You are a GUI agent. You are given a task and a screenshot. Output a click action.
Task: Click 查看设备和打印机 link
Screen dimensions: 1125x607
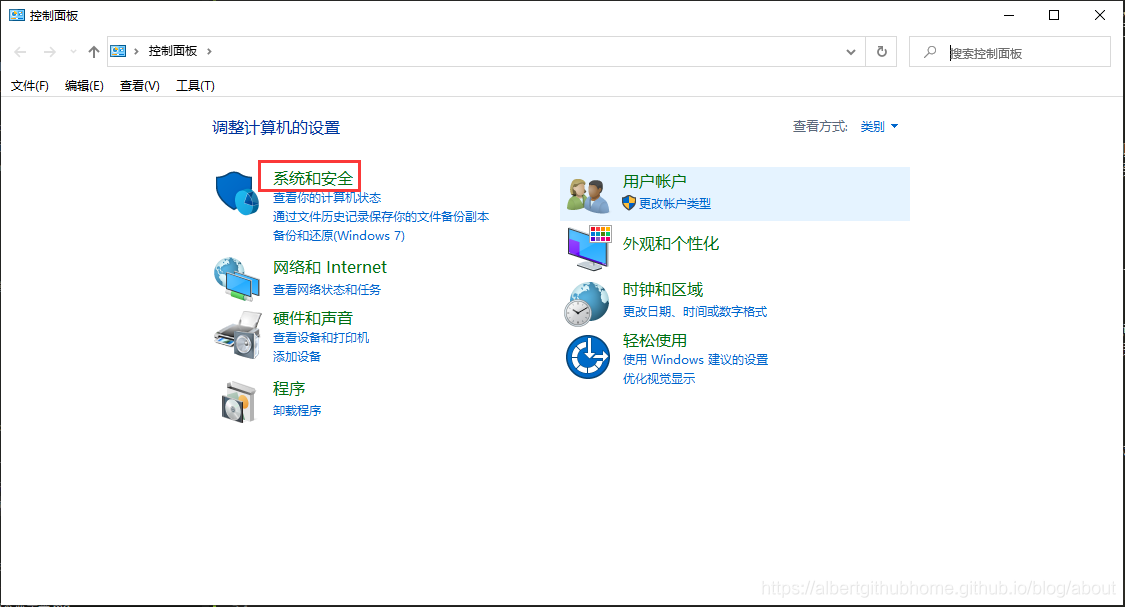321,338
